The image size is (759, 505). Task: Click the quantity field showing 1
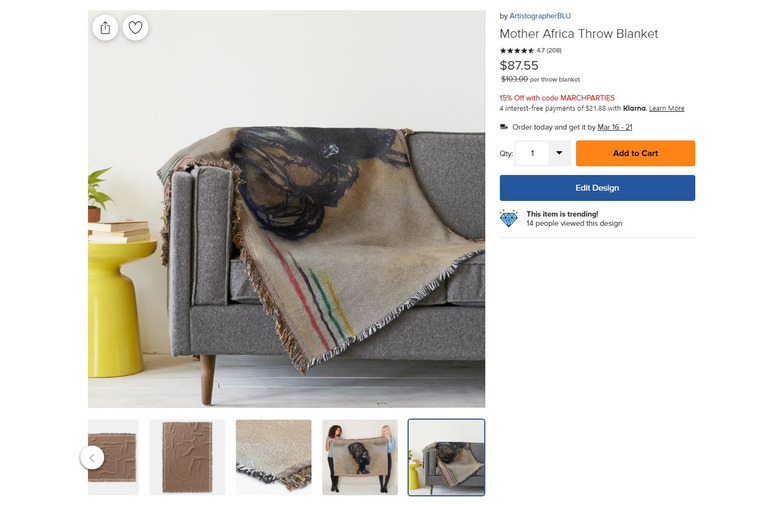532,153
